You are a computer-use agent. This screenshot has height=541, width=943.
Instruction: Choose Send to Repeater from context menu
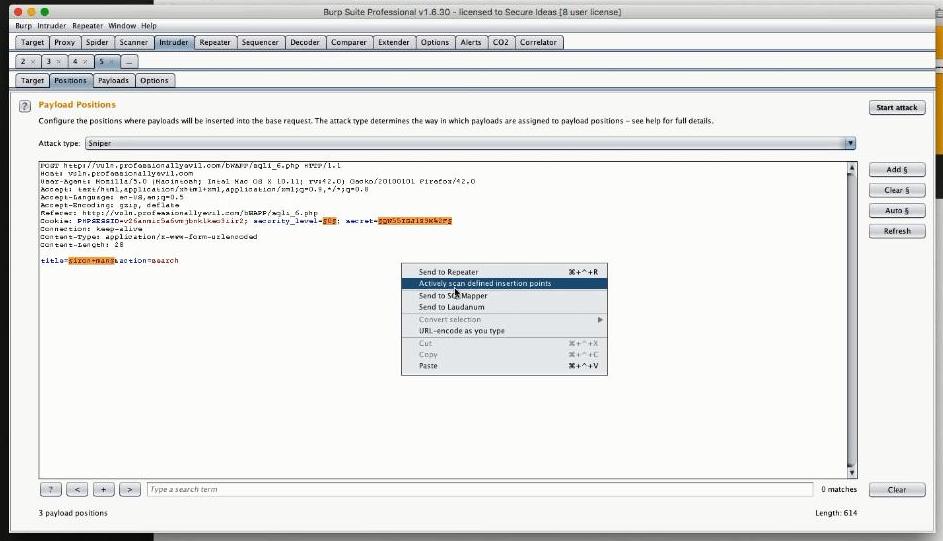click(504, 272)
